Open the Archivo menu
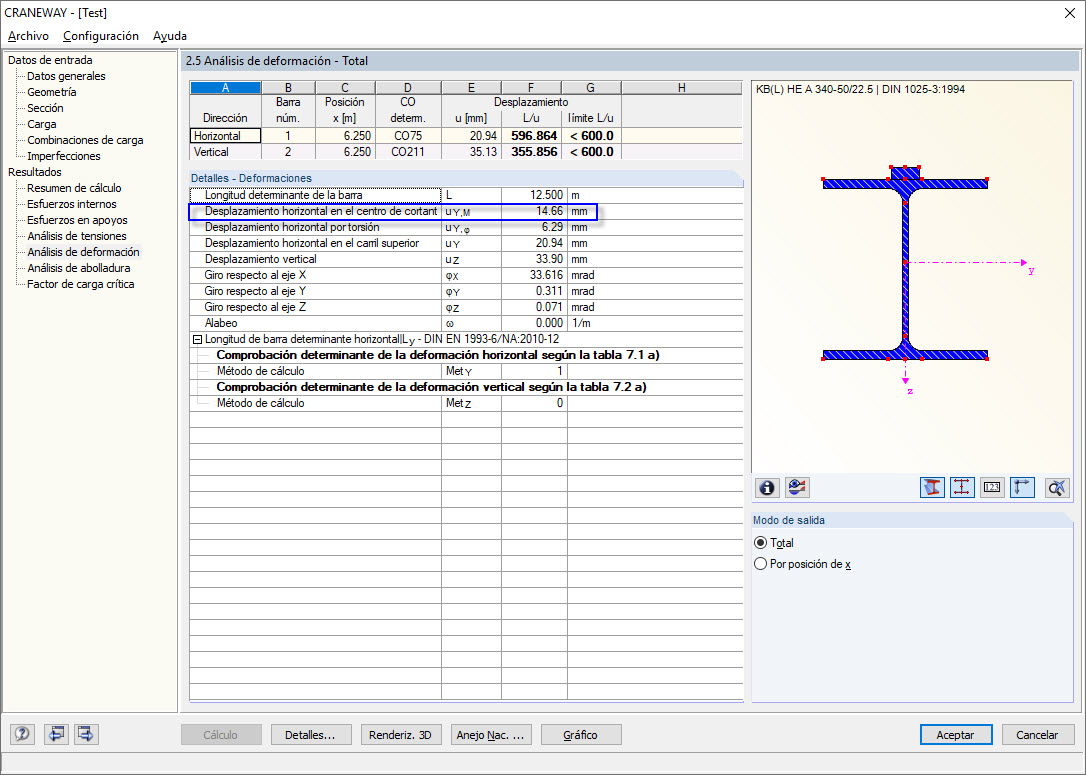1086x775 pixels. 28,36
